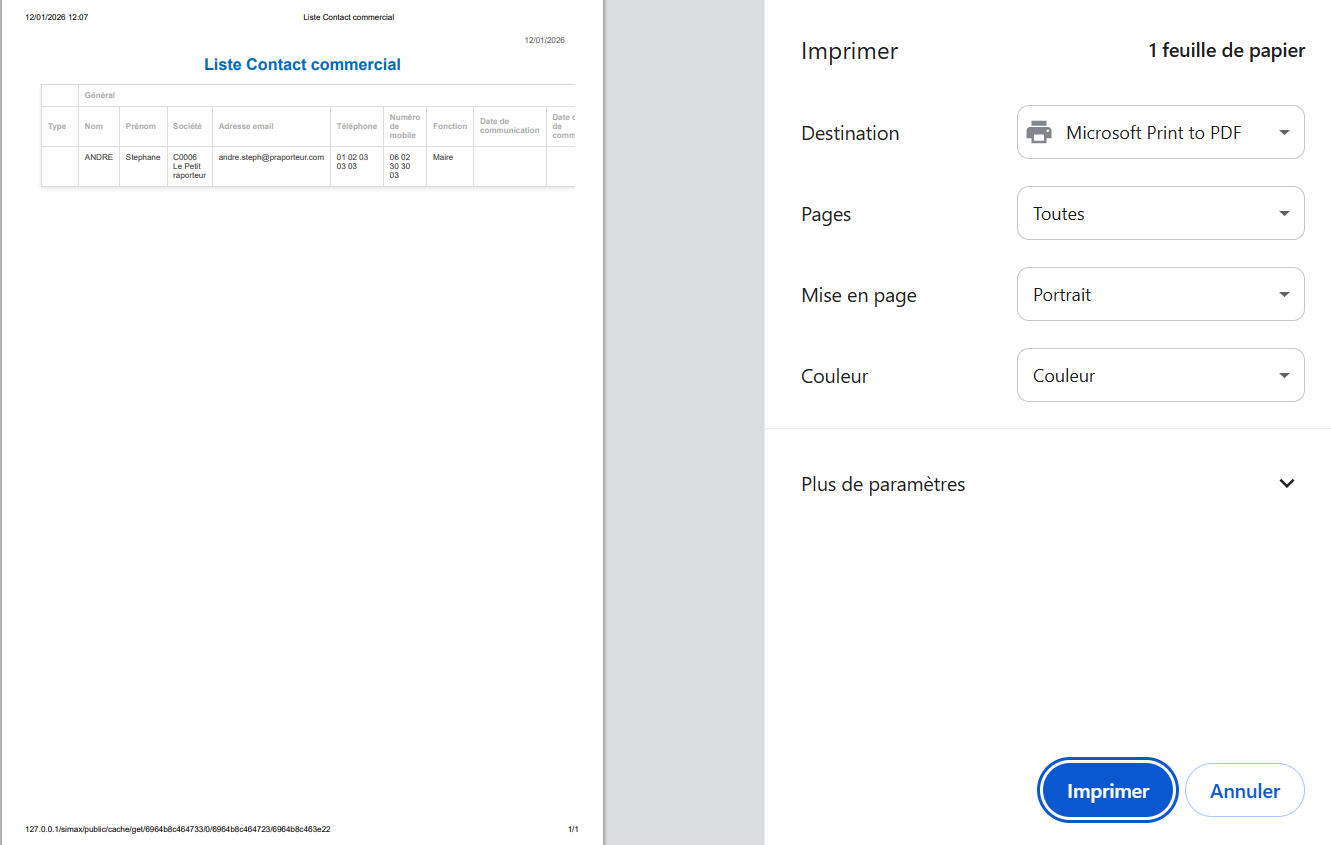Click the printer icon in Destination field

1040,133
